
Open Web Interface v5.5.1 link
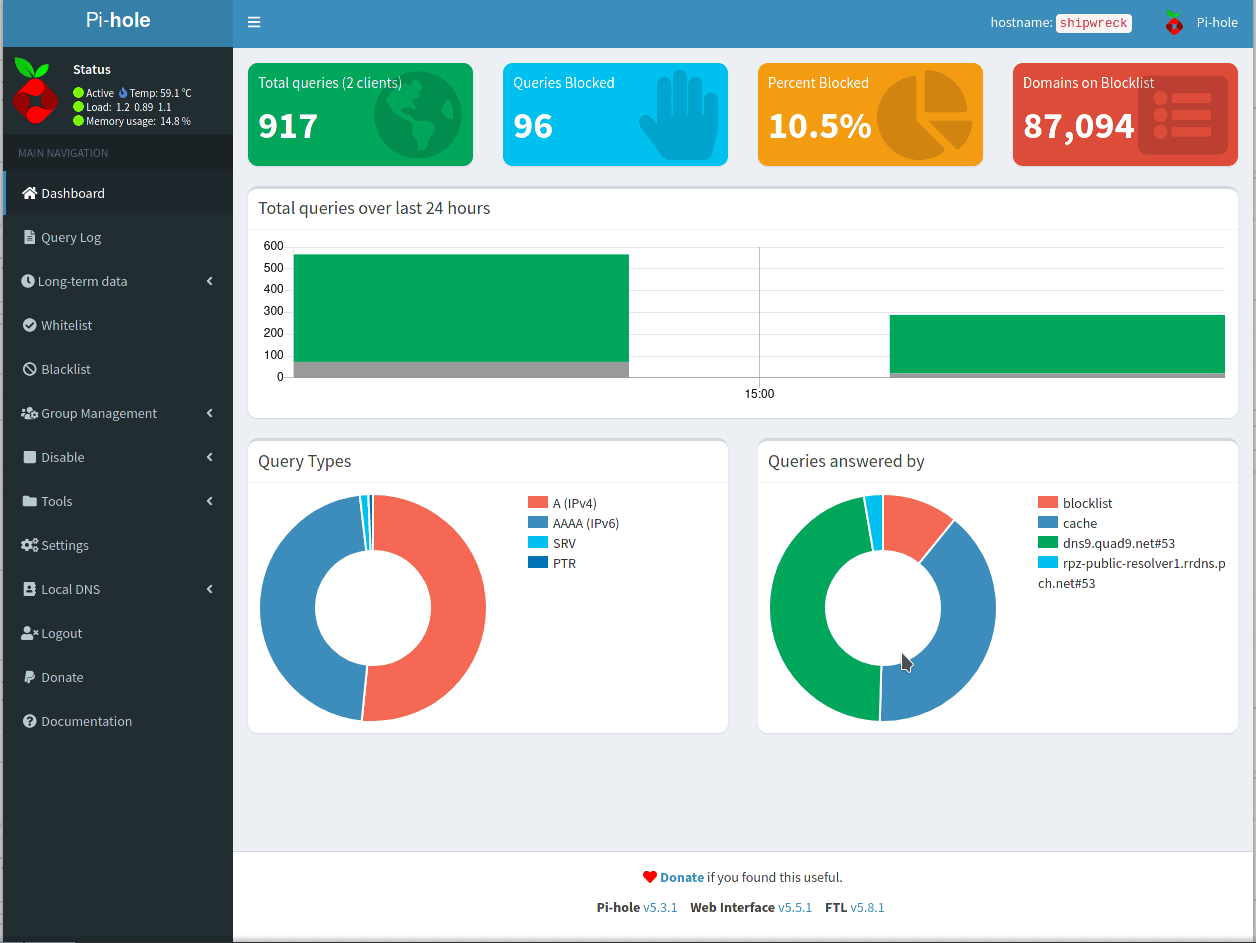795,907
